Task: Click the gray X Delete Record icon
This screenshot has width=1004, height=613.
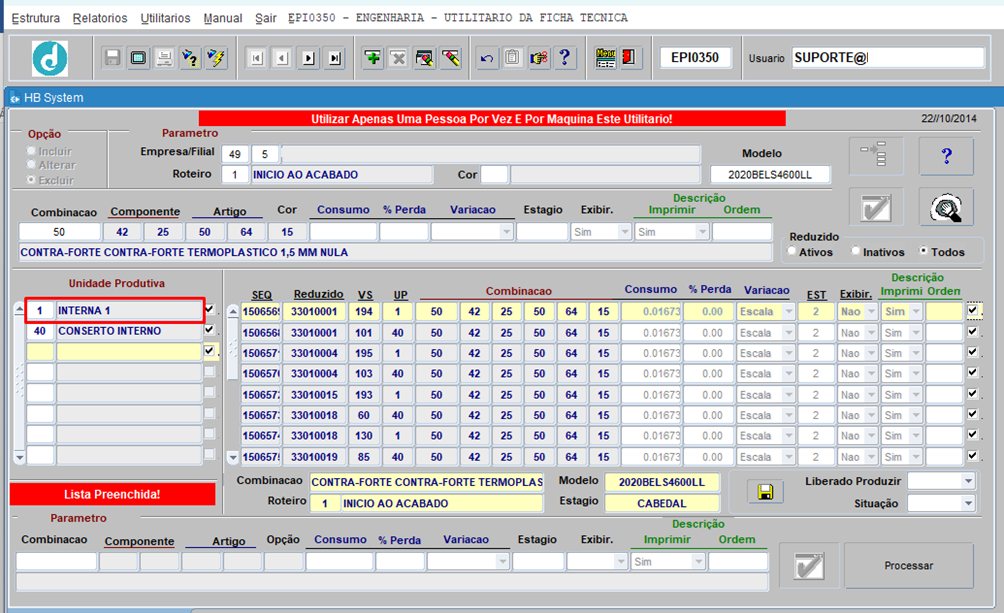Action: pos(398,58)
